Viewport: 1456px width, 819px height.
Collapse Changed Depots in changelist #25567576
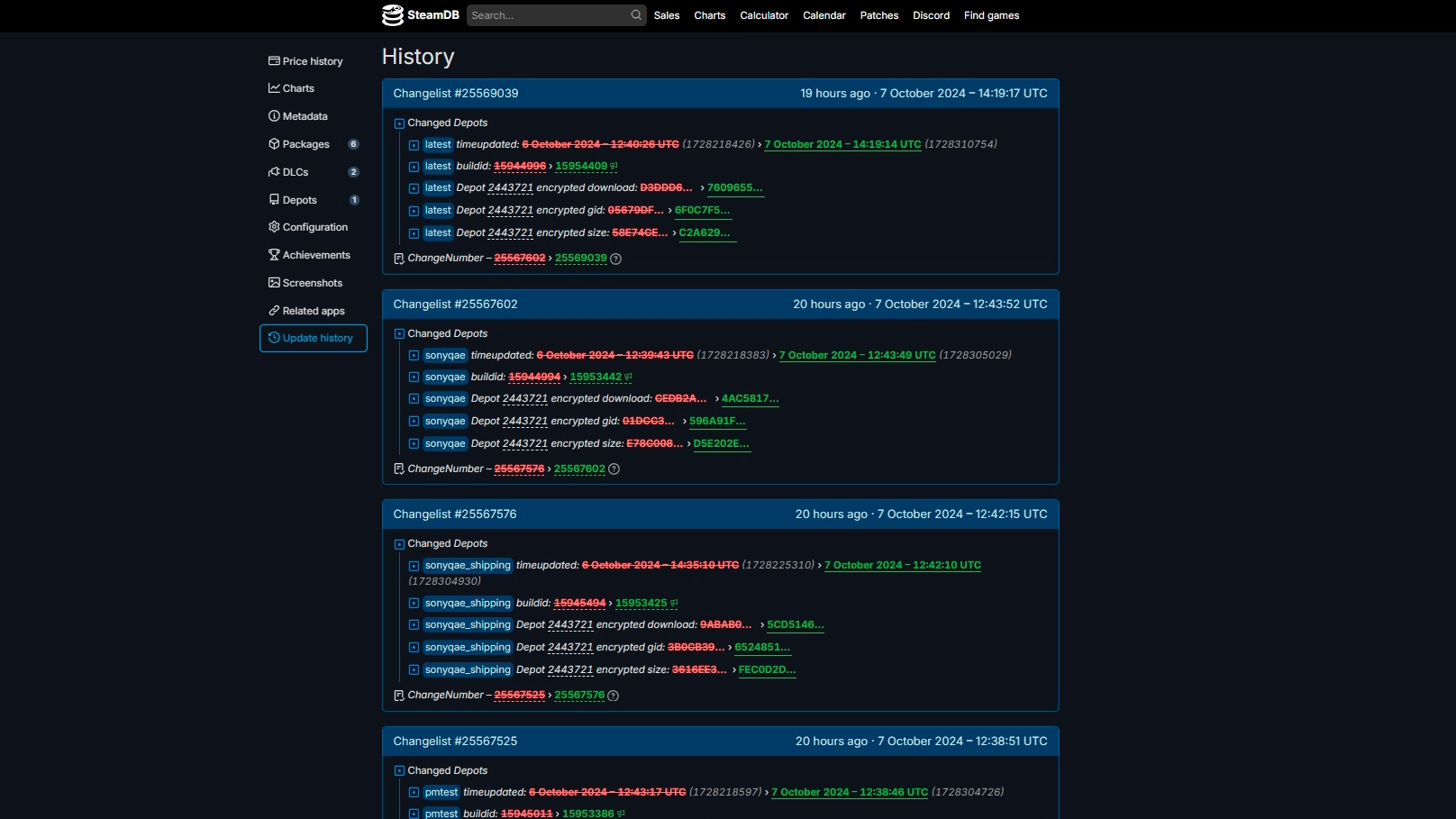point(399,544)
